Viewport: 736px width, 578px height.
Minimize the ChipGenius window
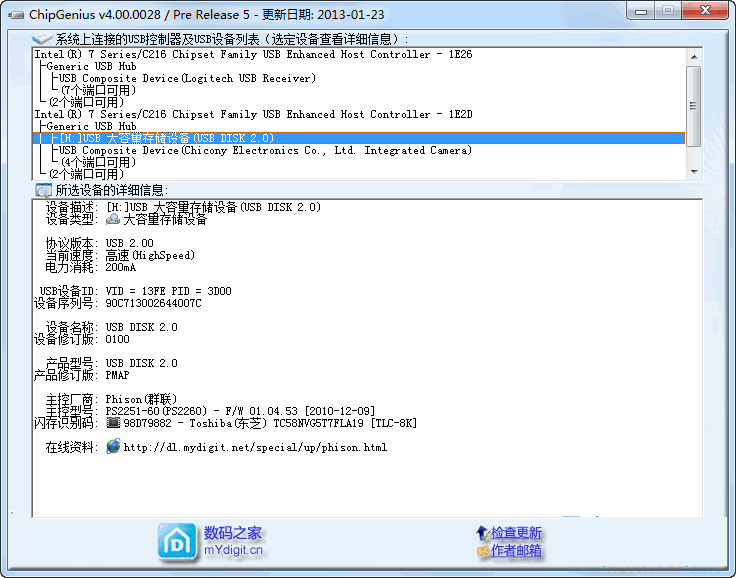641,11
